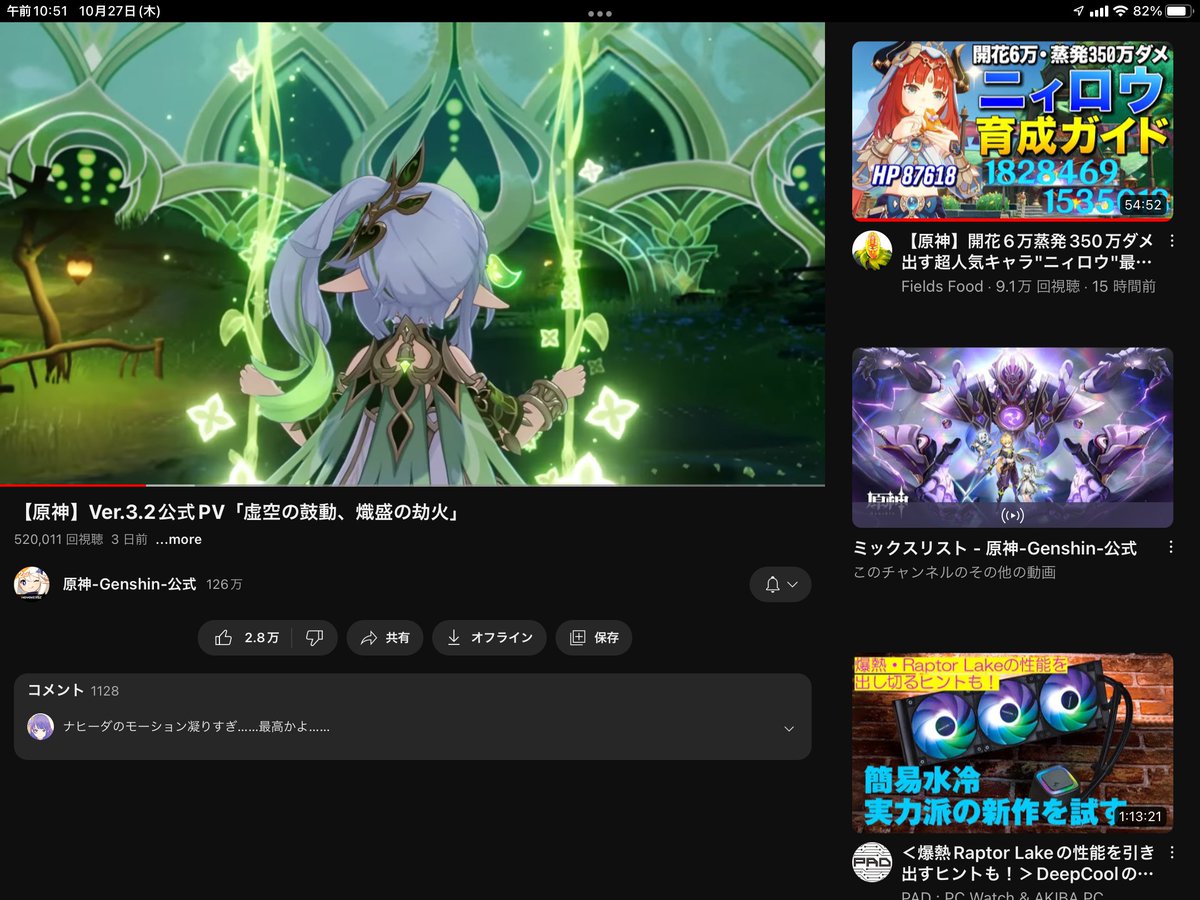Viewport: 1200px width, 900px height.
Task: Open options menu for ニィロウ video
Action: [x=1172, y=242]
